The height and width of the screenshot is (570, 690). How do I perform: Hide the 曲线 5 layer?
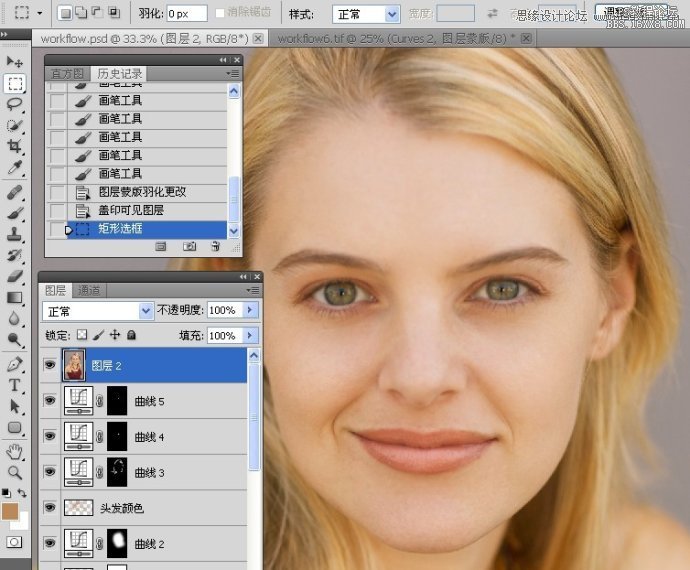(x=50, y=401)
